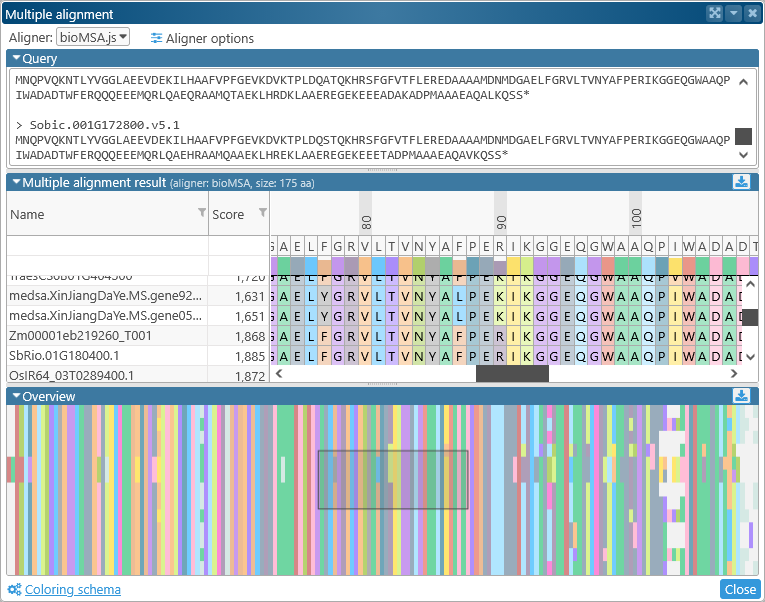
Task: Collapse the Overview section
Action: (x=16, y=396)
